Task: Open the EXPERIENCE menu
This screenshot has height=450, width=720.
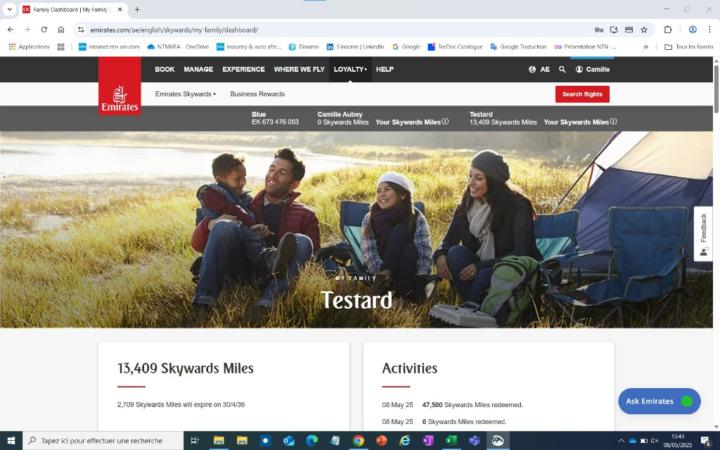Action: pyautogui.click(x=243, y=69)
